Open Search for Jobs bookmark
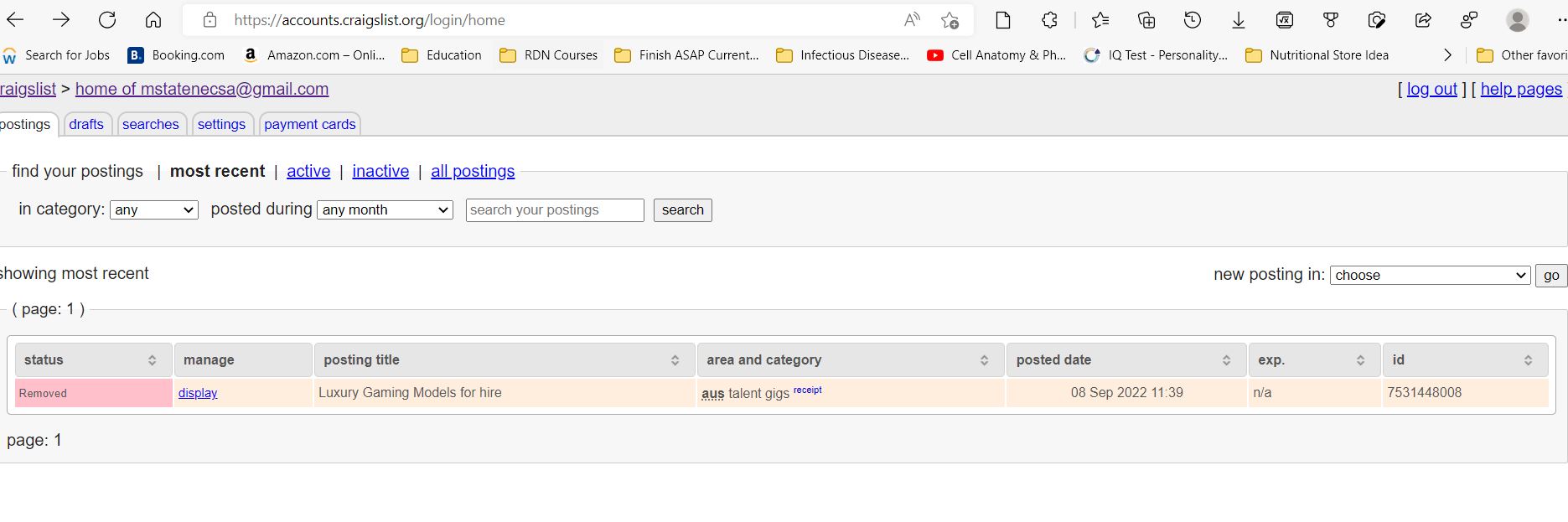This screenshot has width=1568, height=522. click(x=57, y=55)
